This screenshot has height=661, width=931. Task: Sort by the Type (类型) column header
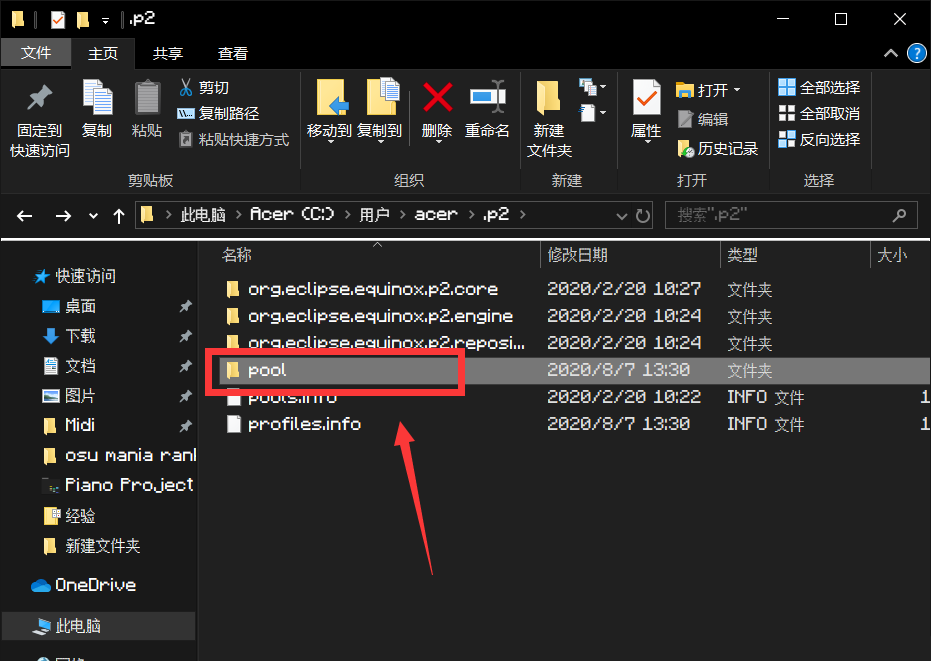(742, 255)
